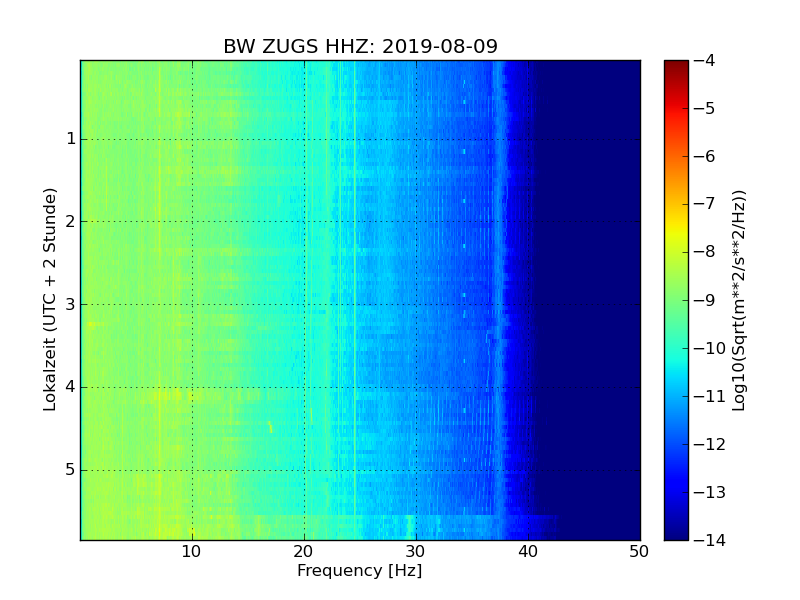Viewport: 800px width, 600px height.
Task: Click the x-axis tick label 20
Action: pyautogui.click(x=304, y=552)
